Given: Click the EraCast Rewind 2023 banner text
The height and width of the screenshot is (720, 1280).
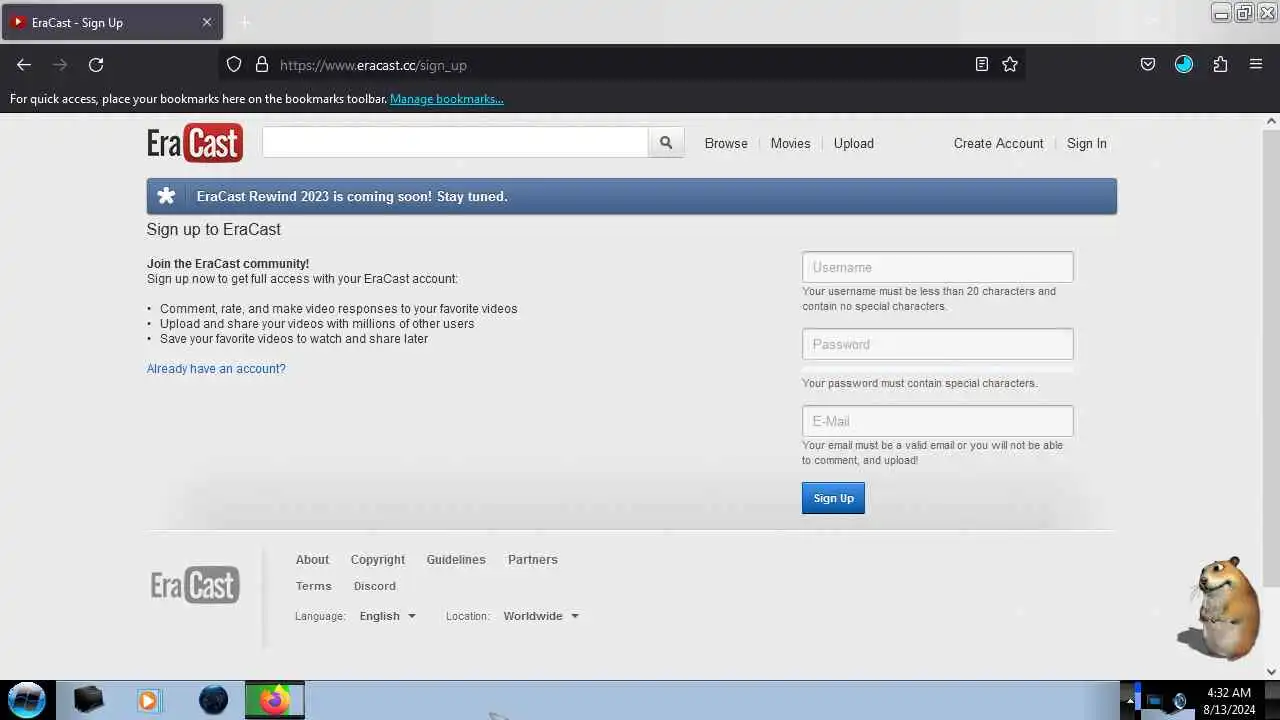Looking at the screenshot, I should [x=352, y=196].
